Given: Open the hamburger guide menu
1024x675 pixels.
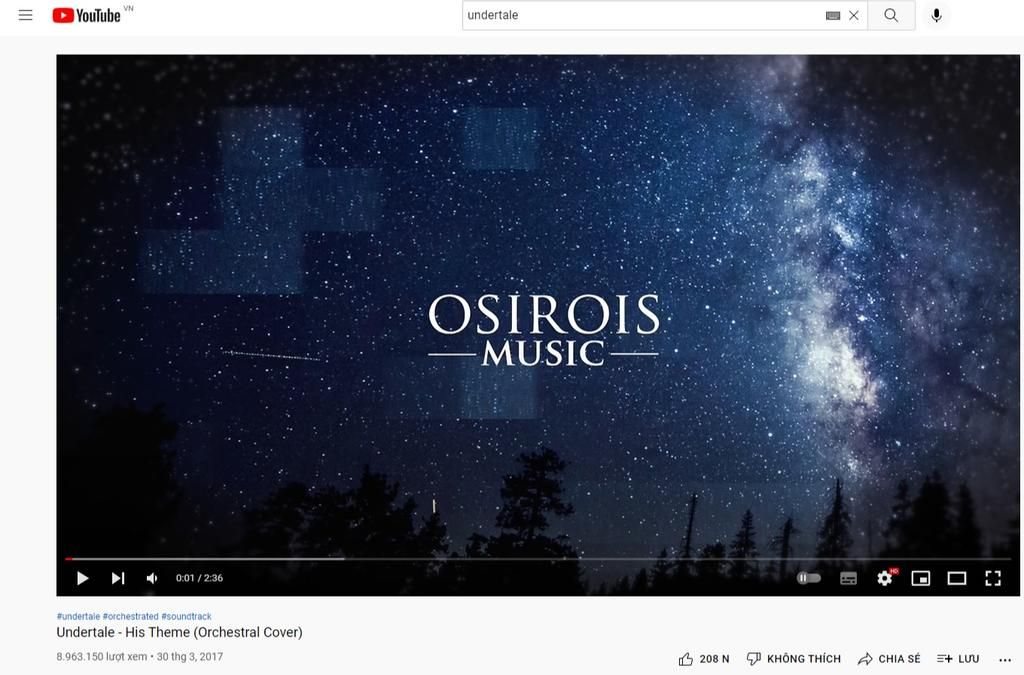Looking at the screenshot, I should (x=25, y=15).
